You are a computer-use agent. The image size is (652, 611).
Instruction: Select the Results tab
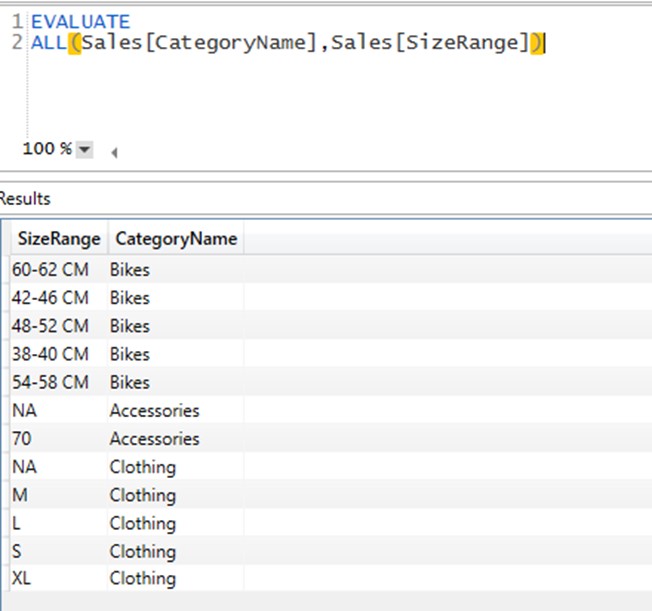25,199
